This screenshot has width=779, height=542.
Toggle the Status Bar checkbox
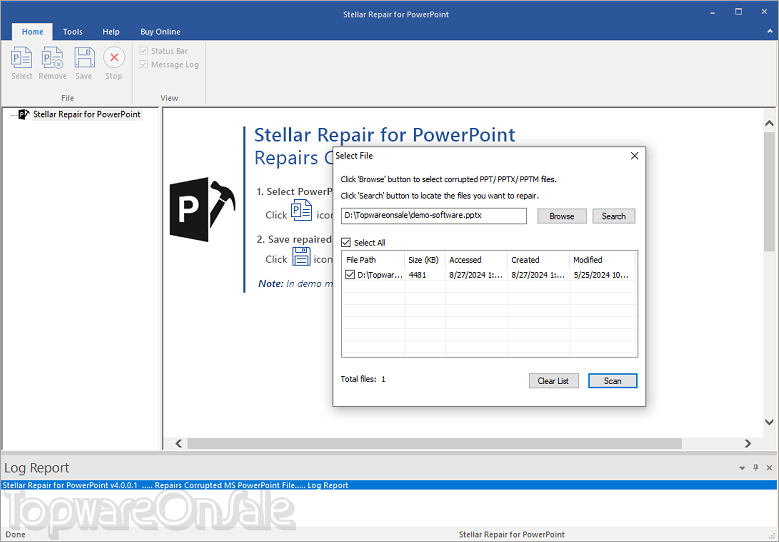point(144,51)
